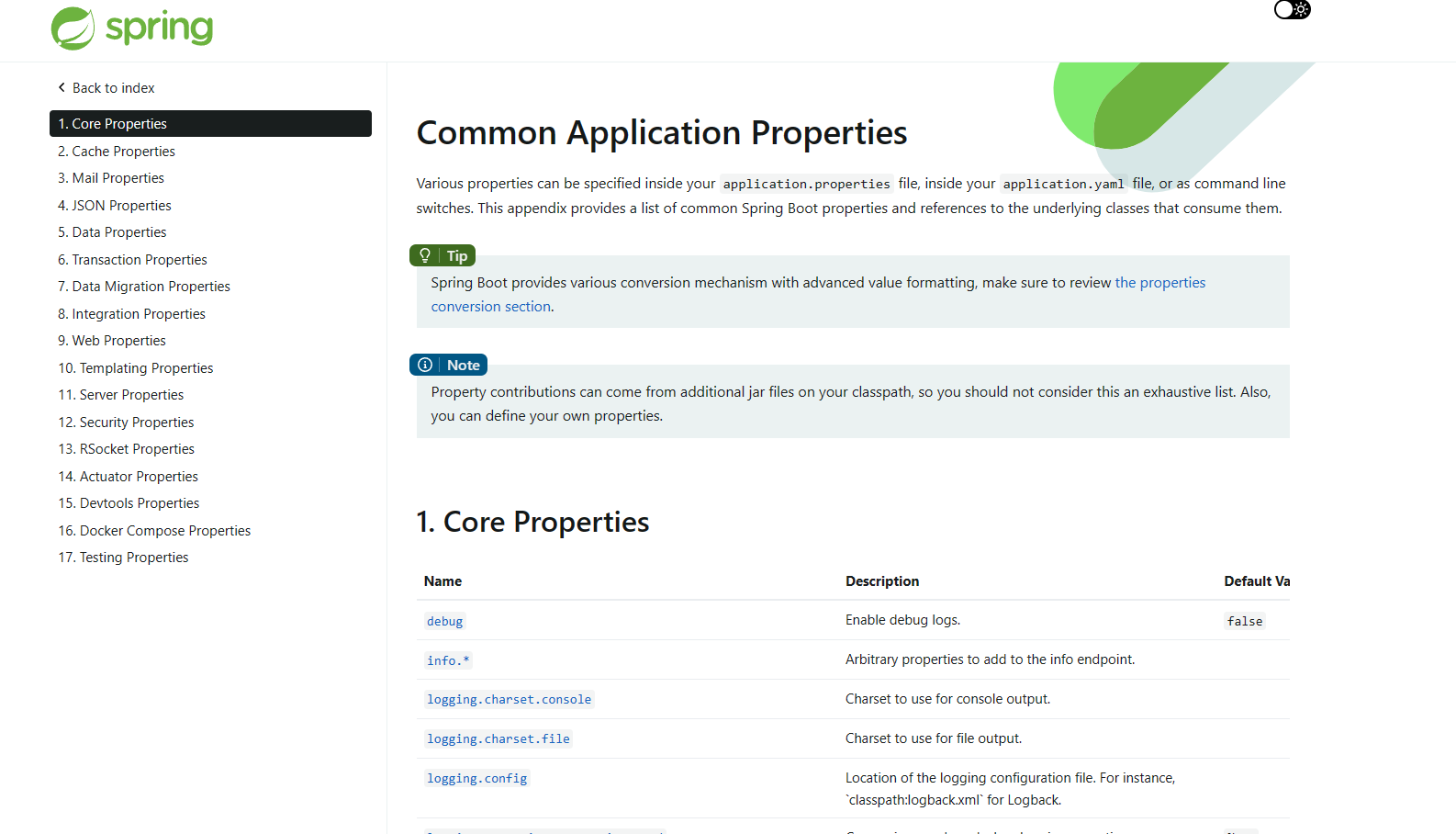Toggle the dark/light theme switch
The height and width of the screenshot is (834, 1456).
1292,10
